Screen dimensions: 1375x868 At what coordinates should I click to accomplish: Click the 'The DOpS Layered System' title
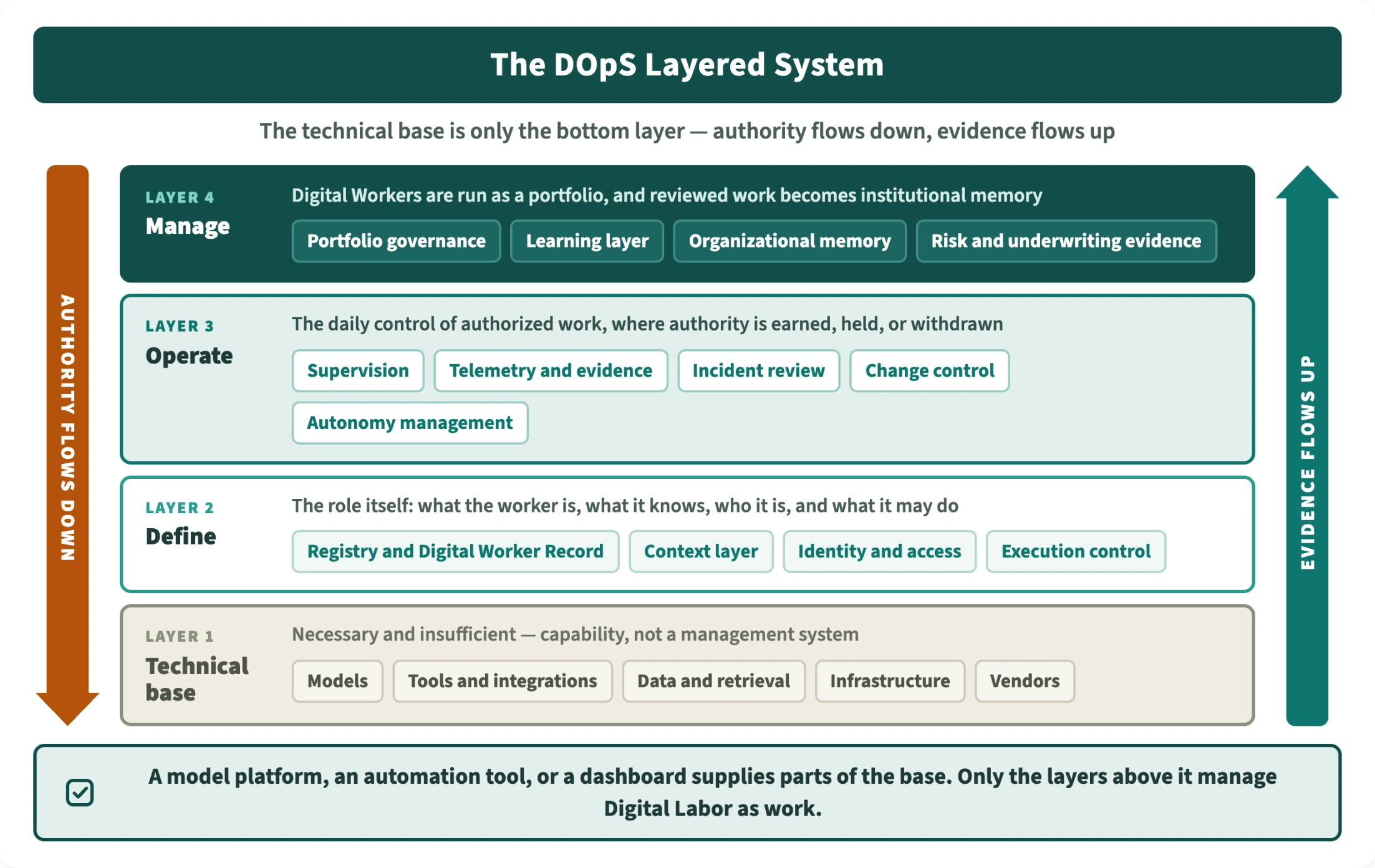[x=687, y=65]
